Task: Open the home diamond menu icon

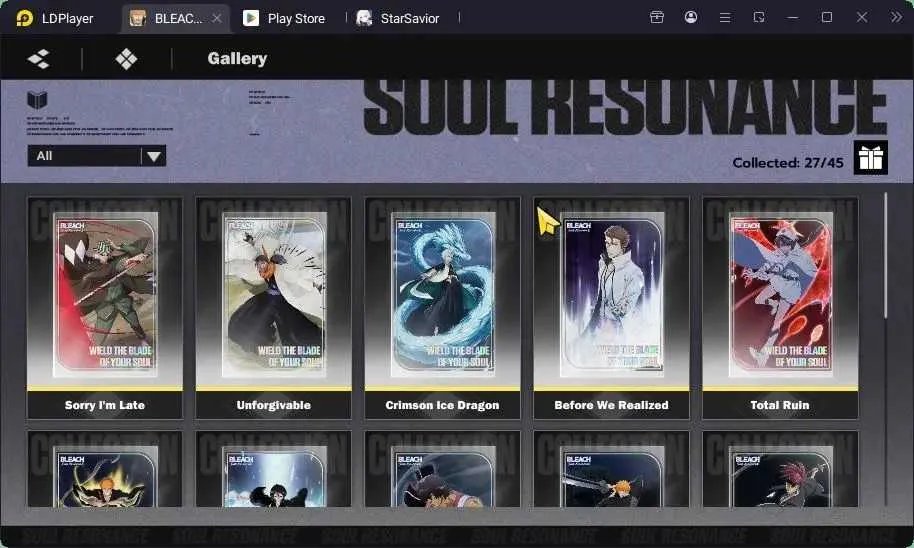Action: pyautogui.click(x=126, y=59)
